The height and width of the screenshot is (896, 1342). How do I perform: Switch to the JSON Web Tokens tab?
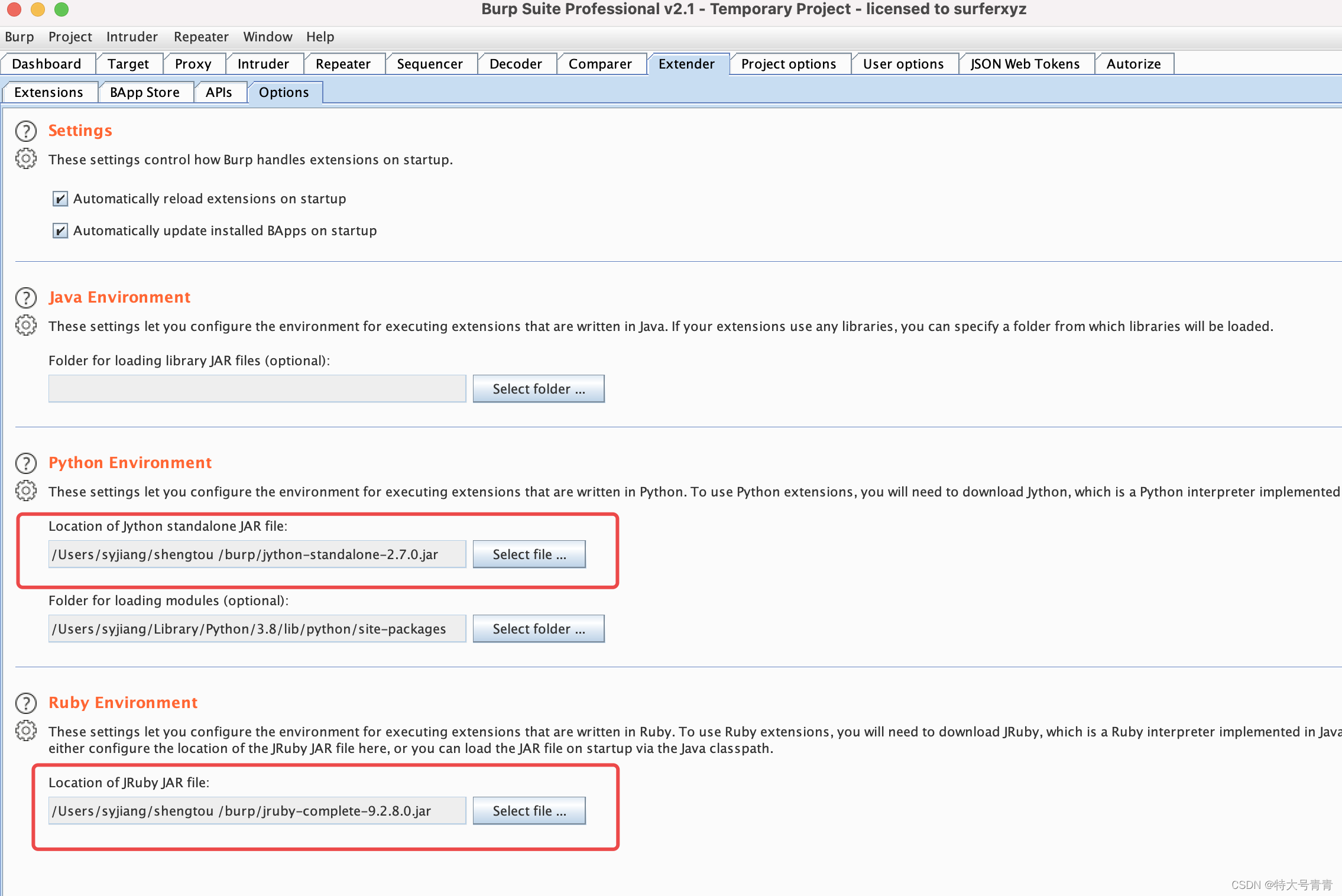1026,64
